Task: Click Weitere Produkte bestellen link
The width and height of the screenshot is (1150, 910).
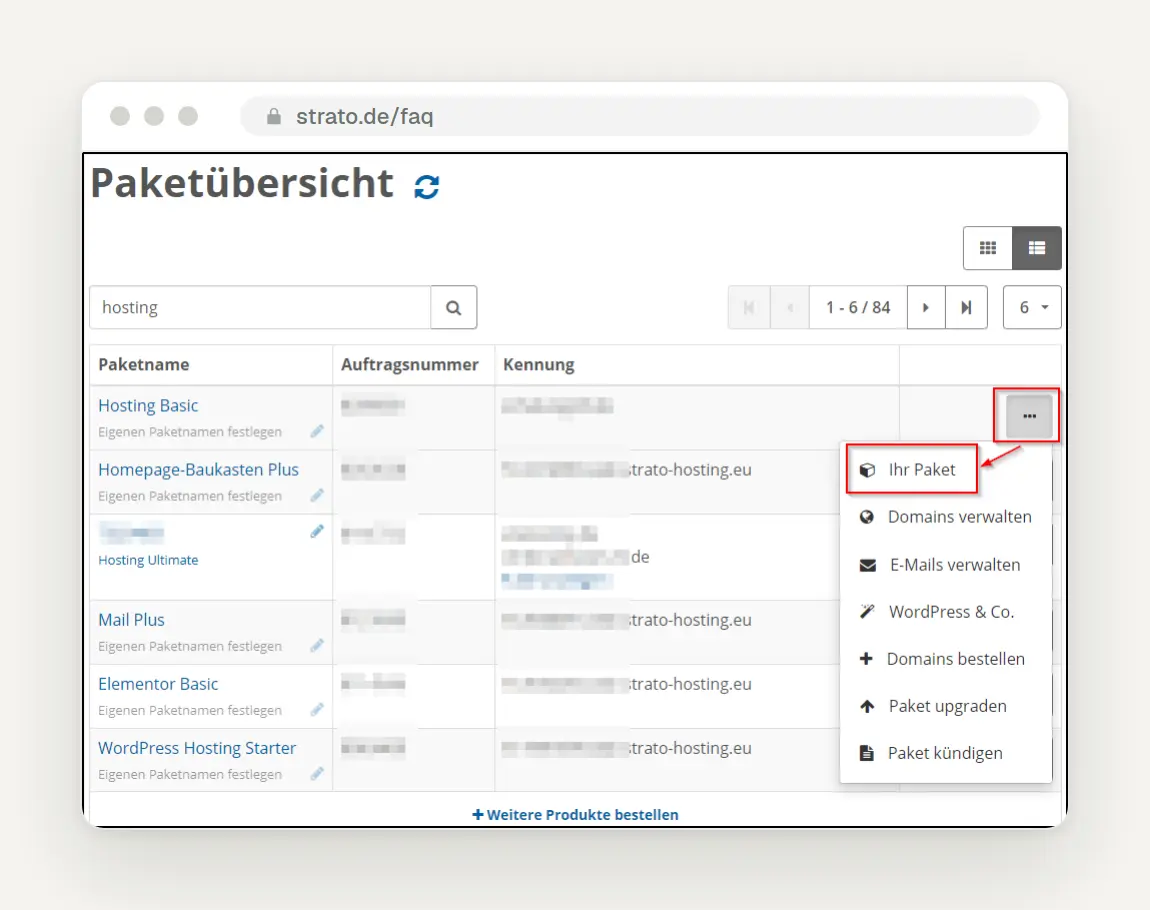Action: (576, 815)
